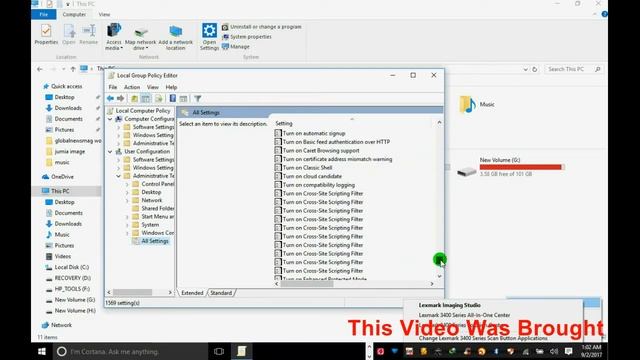Expand the Desktop node in policy tree
The width and height of the screenshot is (640, 360).
127,192
